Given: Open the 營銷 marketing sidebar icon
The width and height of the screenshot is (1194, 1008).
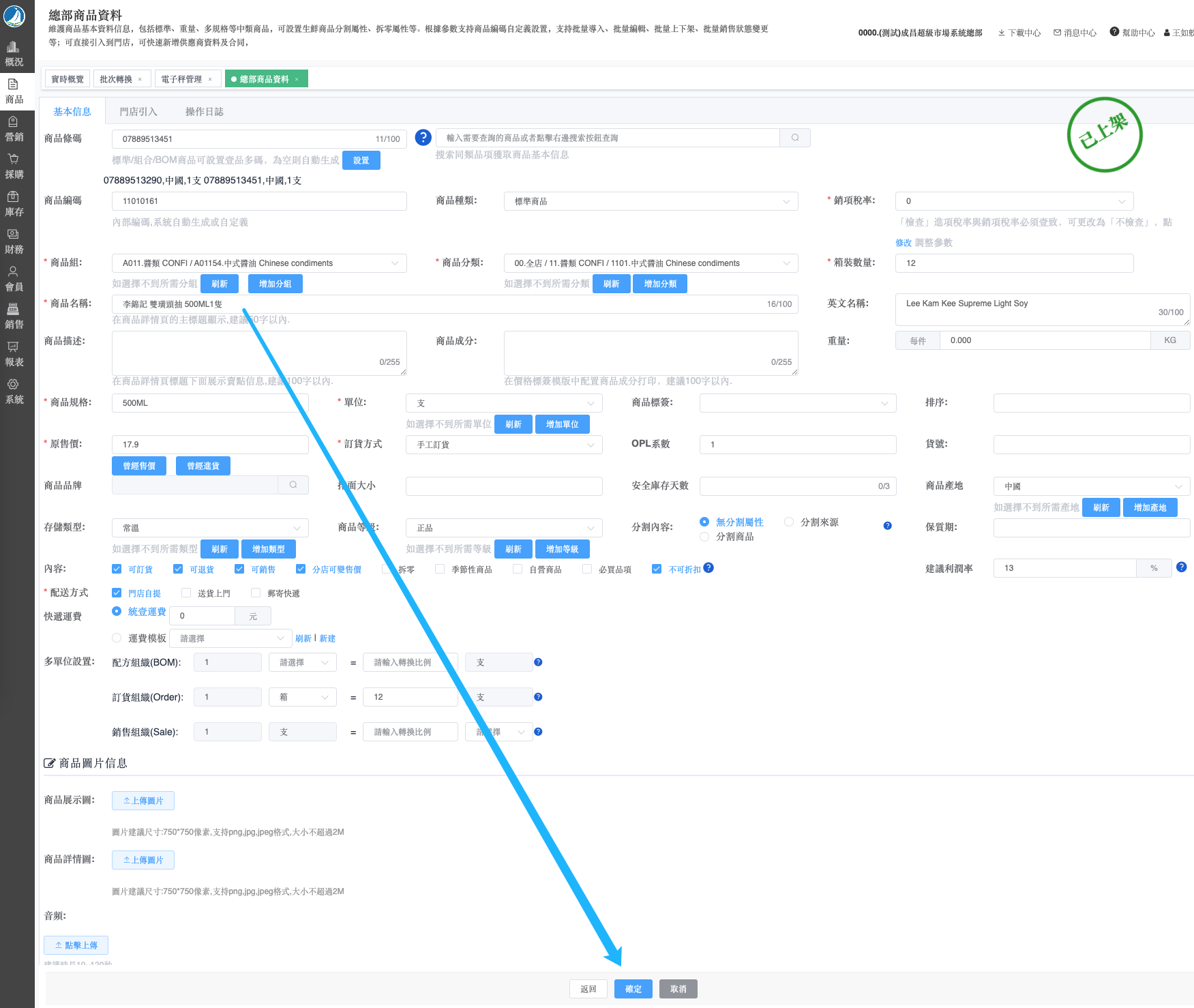Looking at the screenshot, I should coord(14,129).
